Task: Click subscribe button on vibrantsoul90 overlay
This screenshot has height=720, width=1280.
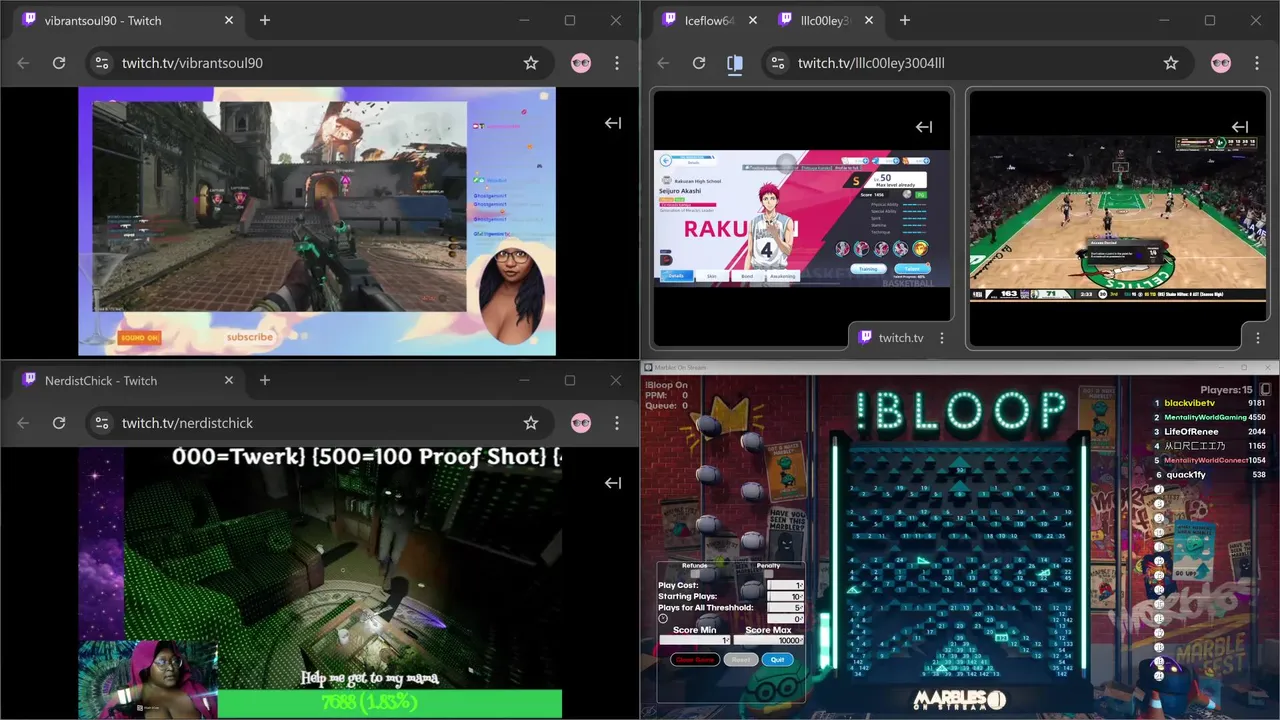Action: tap(250, 337)
